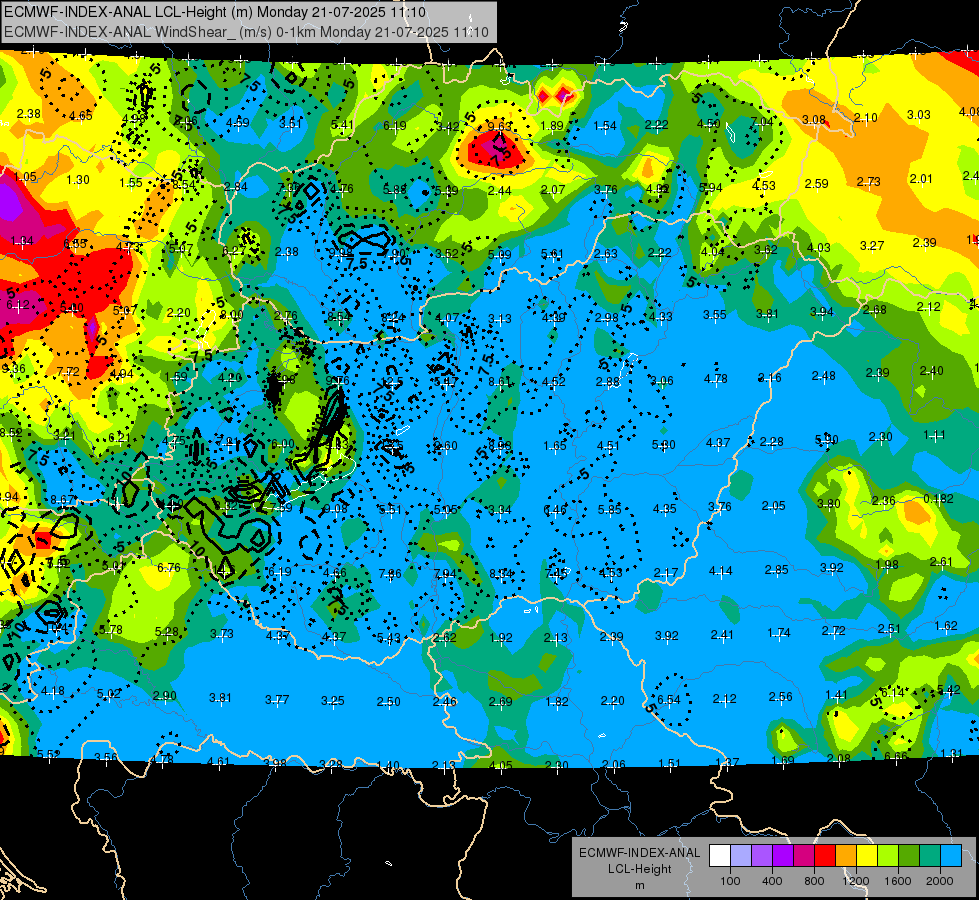Click the unit label 'm' in the legend
The width and height of the screenshot is (979, 900).
tap(639, 886)
